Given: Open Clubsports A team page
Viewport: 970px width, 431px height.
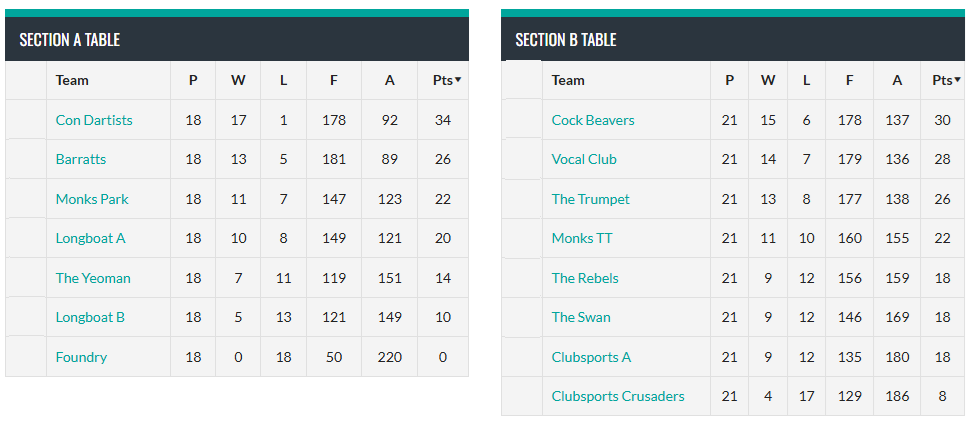Looking at the screenshot, I should pyautogui.click(x=592, y=357).
